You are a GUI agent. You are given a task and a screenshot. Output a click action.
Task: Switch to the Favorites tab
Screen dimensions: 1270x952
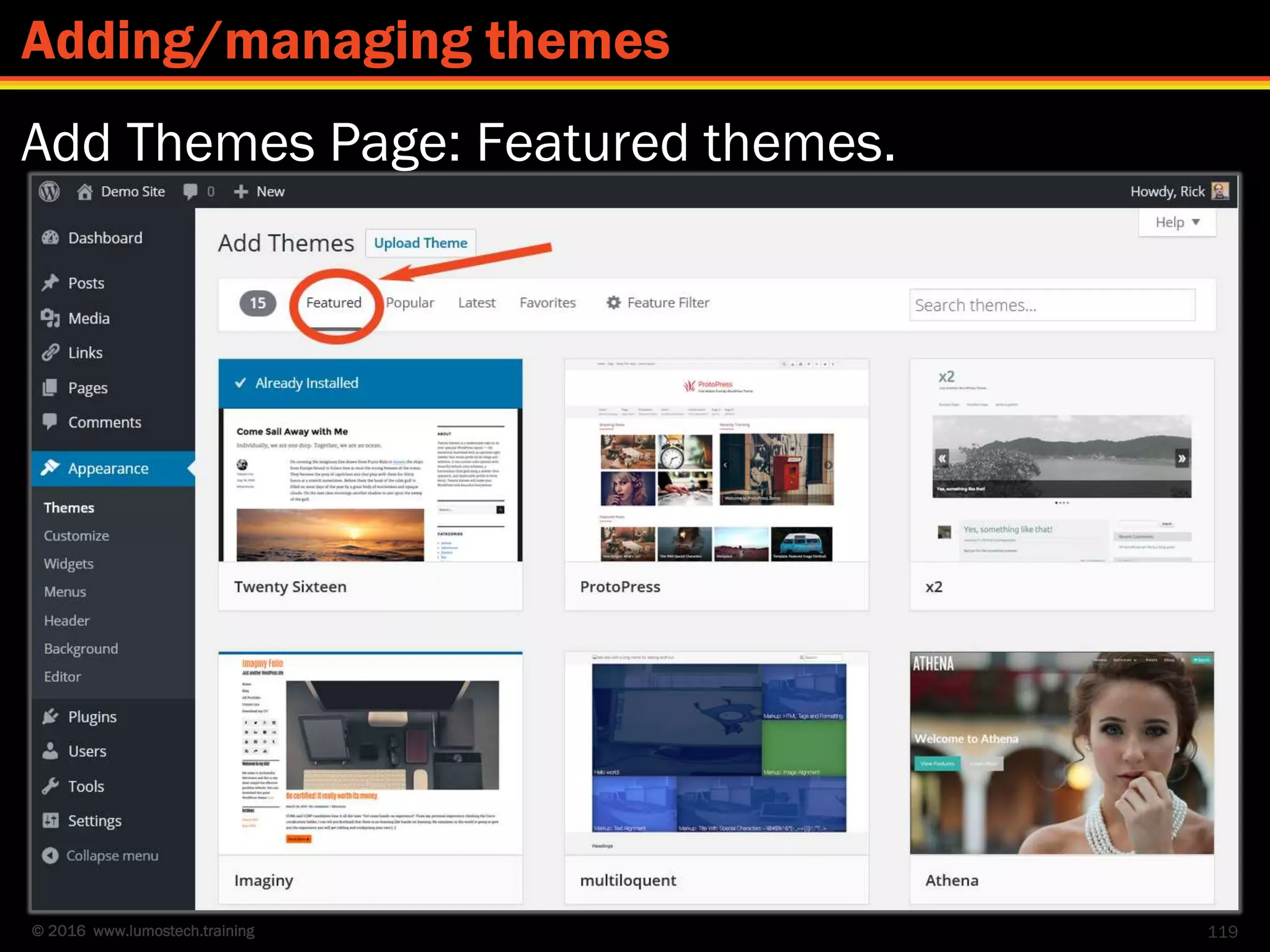click(x=548, y=302)
